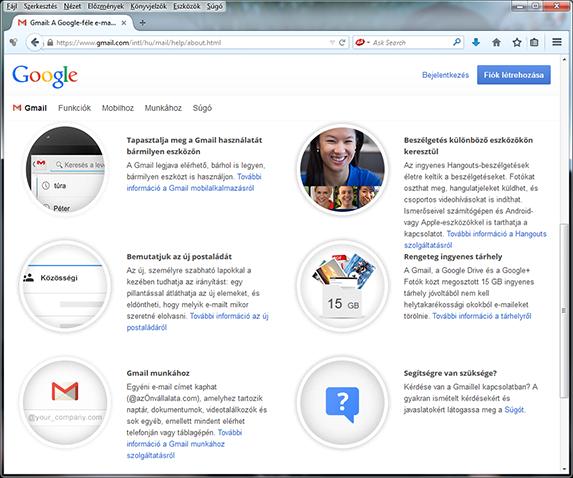Click the Közösségi inbox tab picture
This screenshot has height=478, width=573.
[x=65, y=286]
